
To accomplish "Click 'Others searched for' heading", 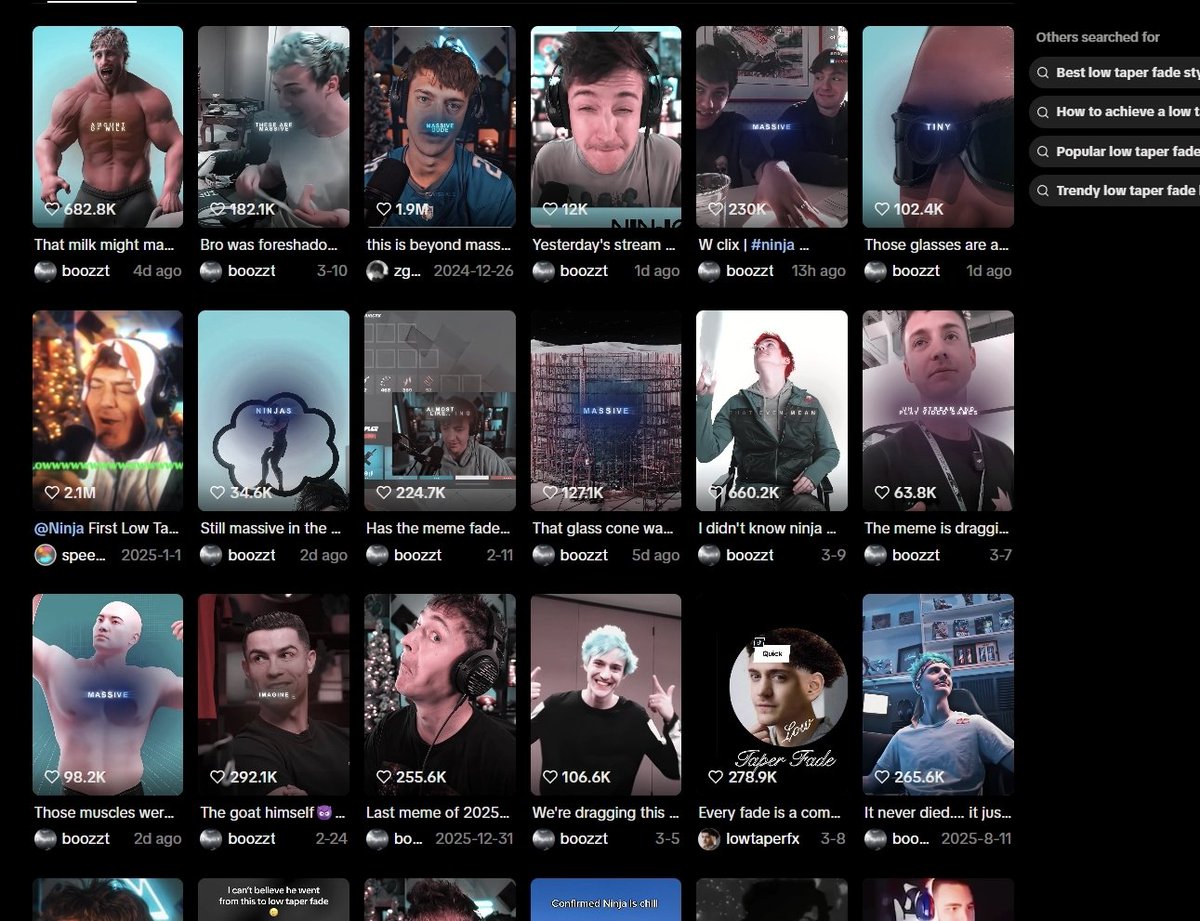I will coord(1098,37).
